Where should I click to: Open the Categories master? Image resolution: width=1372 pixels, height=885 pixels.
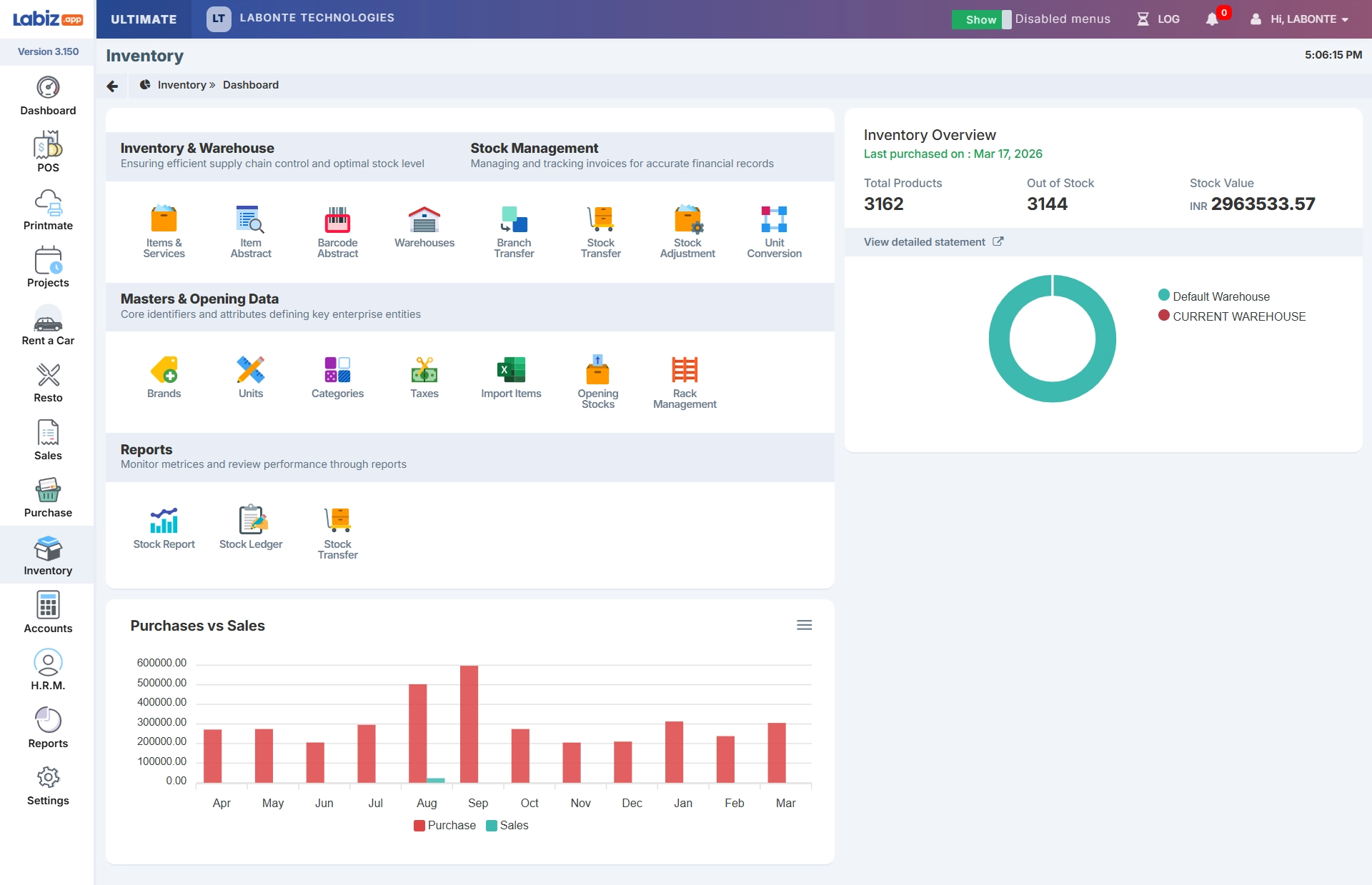coord(337,377)
